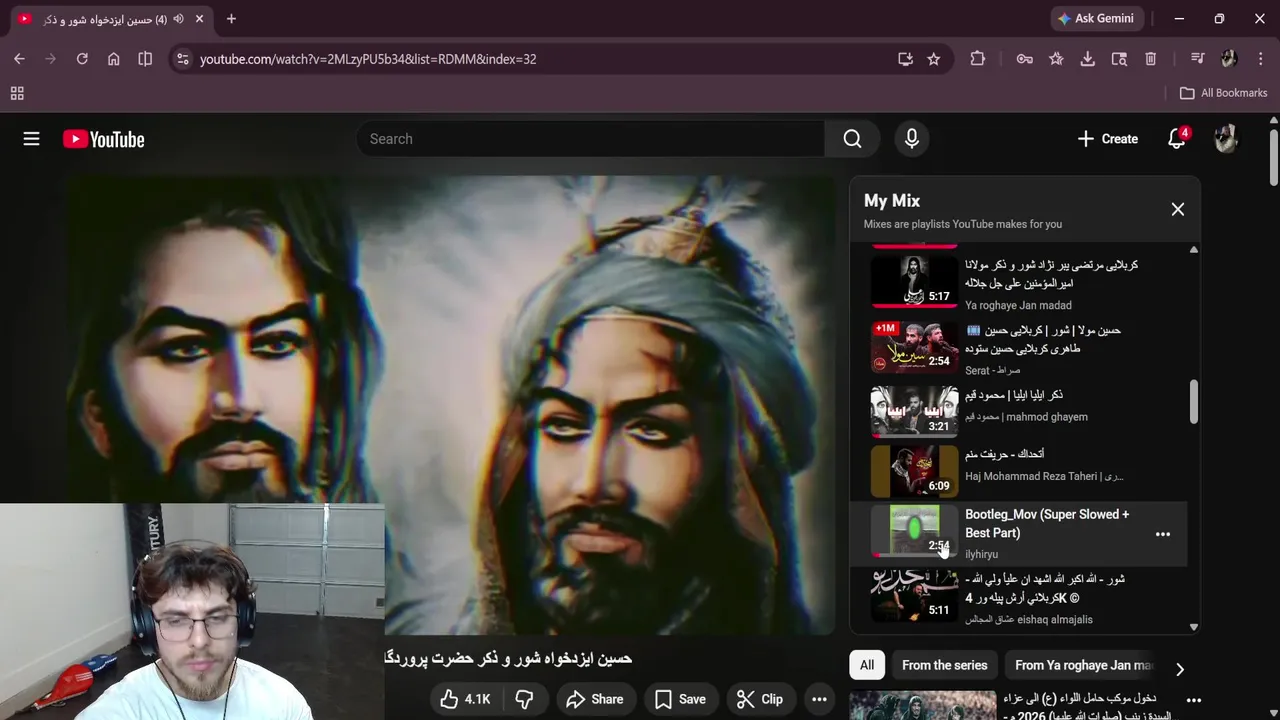
Task: Select the 'All' filter chip
Action: pyautogui.click(x=867, y=665)
